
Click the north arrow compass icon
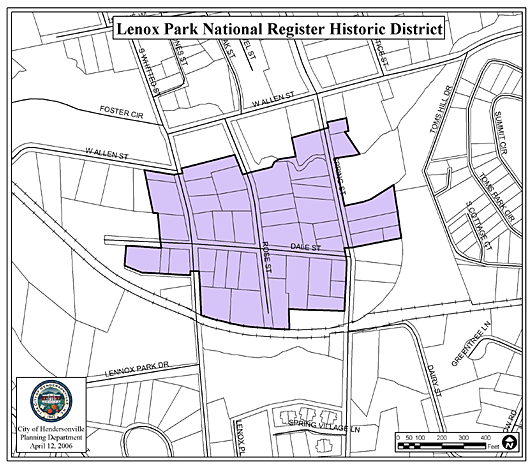[x=508, y=442]
